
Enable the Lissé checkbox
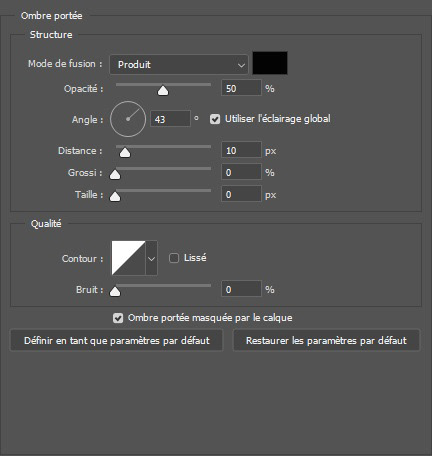[x=174, y=258]
